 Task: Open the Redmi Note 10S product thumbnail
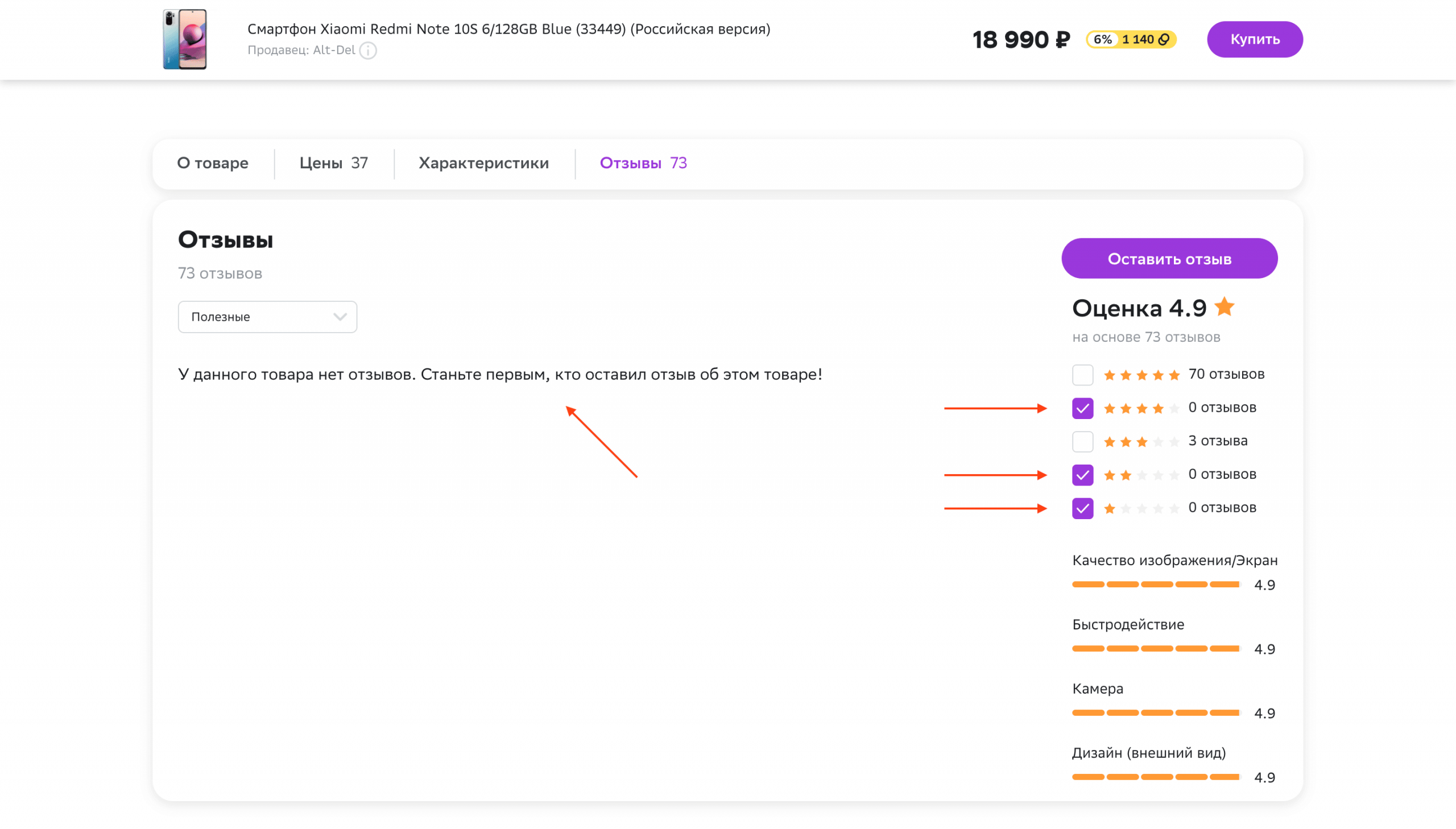(184, 39)
